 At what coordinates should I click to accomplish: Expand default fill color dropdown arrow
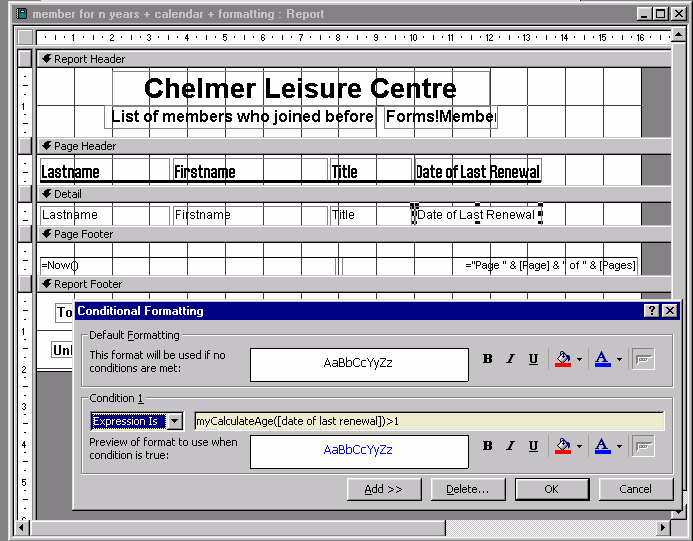coord(579,360)
